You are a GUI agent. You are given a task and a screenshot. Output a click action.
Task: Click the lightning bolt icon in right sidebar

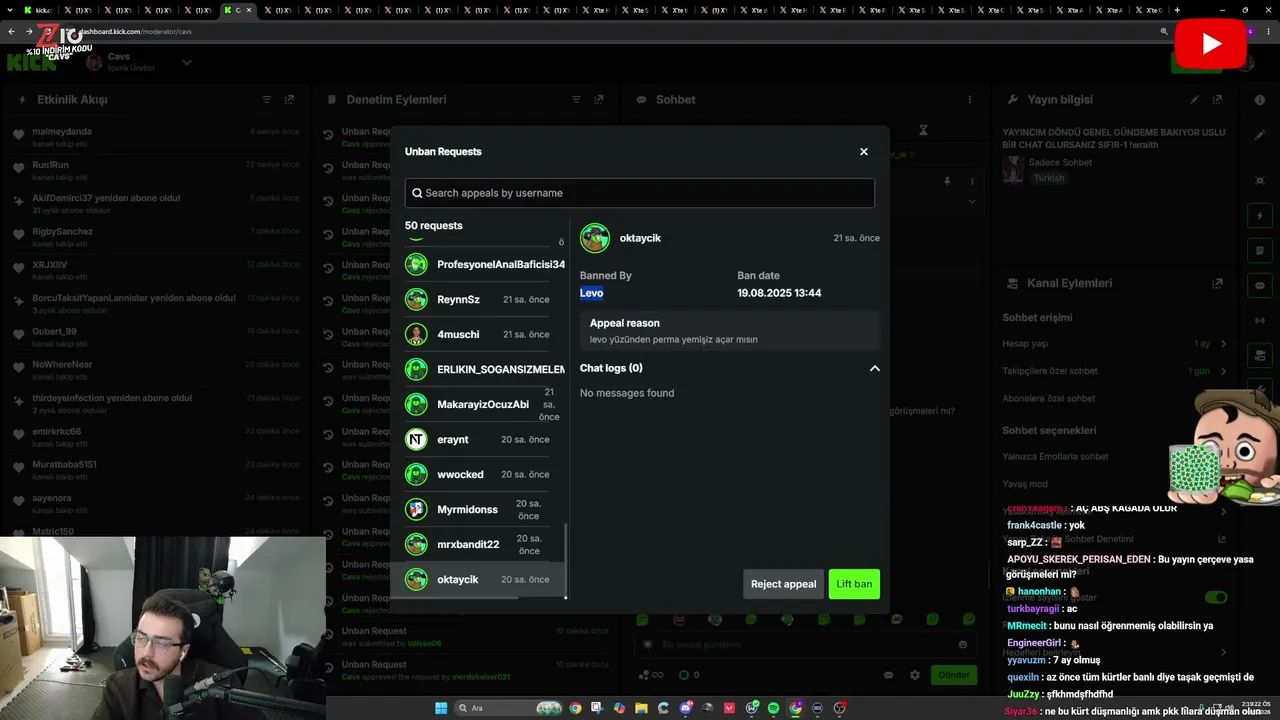(x=1260, y=216)
